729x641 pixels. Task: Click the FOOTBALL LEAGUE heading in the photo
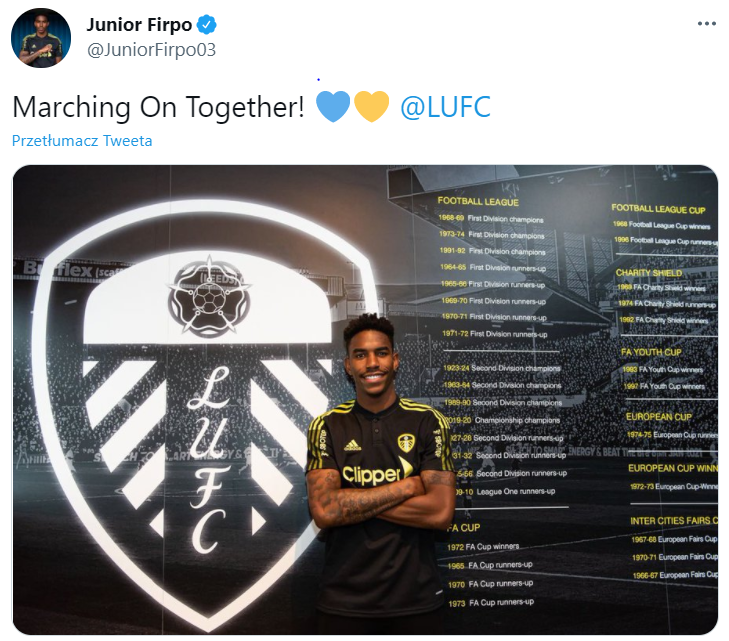pos(478,202)
